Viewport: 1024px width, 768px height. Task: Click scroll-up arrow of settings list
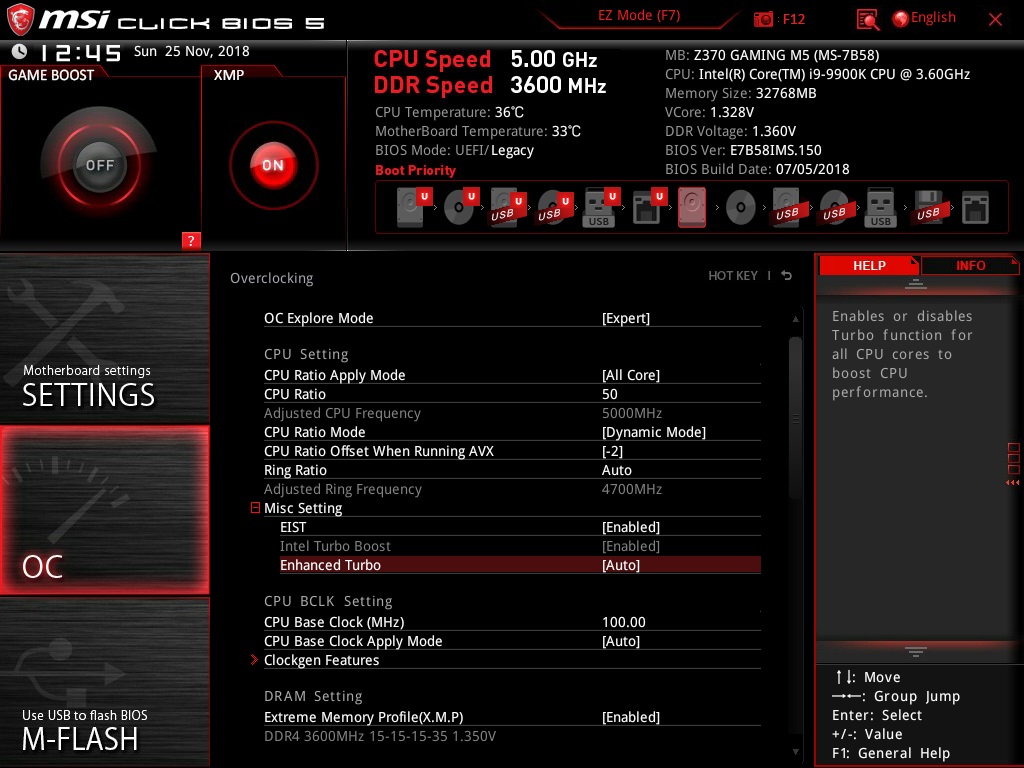[795, 319]
